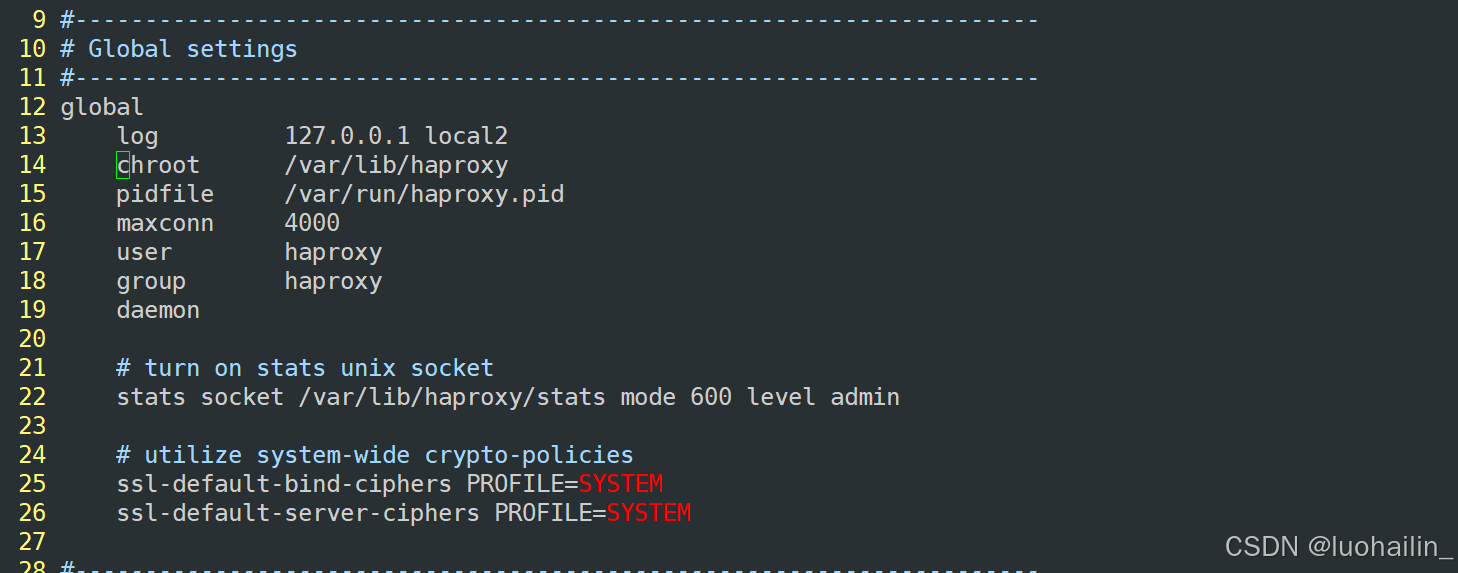Click the daemon keyword on line 19
Viewport: 1458px width, 573px height.
pyautogui.click(x=158, y=310)
